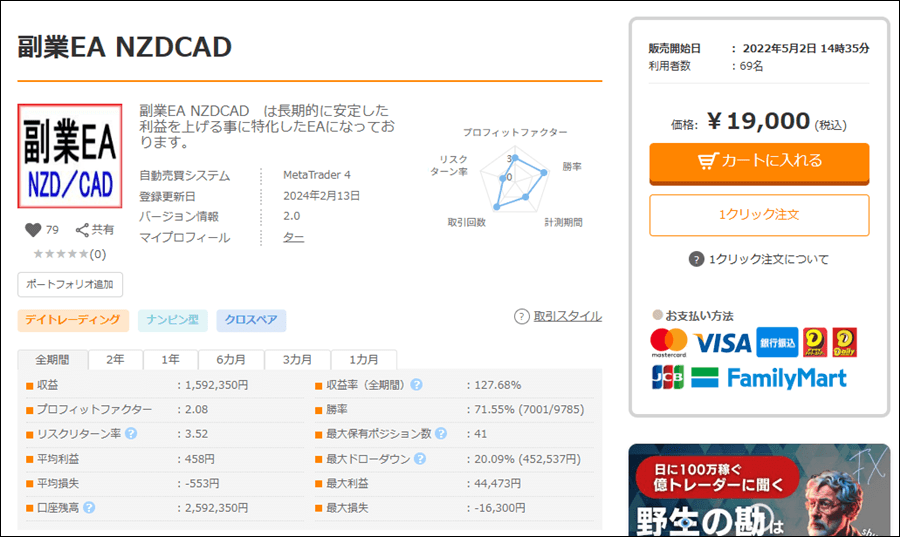Switch to the 6カ月 tab
The image size is (900, 537).
click(x=231, y=360)
